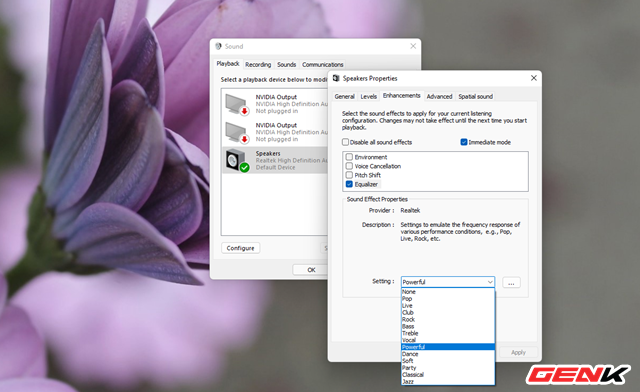Open the Advanced tab
This screenshot has width=640, height=392.
click(440, 96)
